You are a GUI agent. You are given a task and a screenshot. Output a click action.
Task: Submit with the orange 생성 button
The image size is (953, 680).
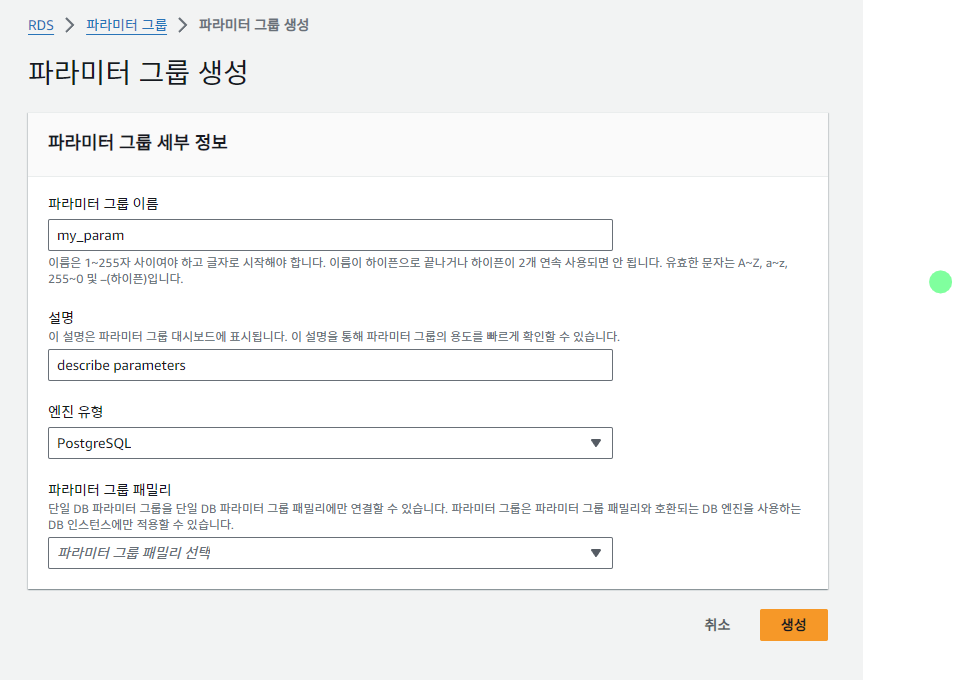pyautogui.click(x=794, y=625)
